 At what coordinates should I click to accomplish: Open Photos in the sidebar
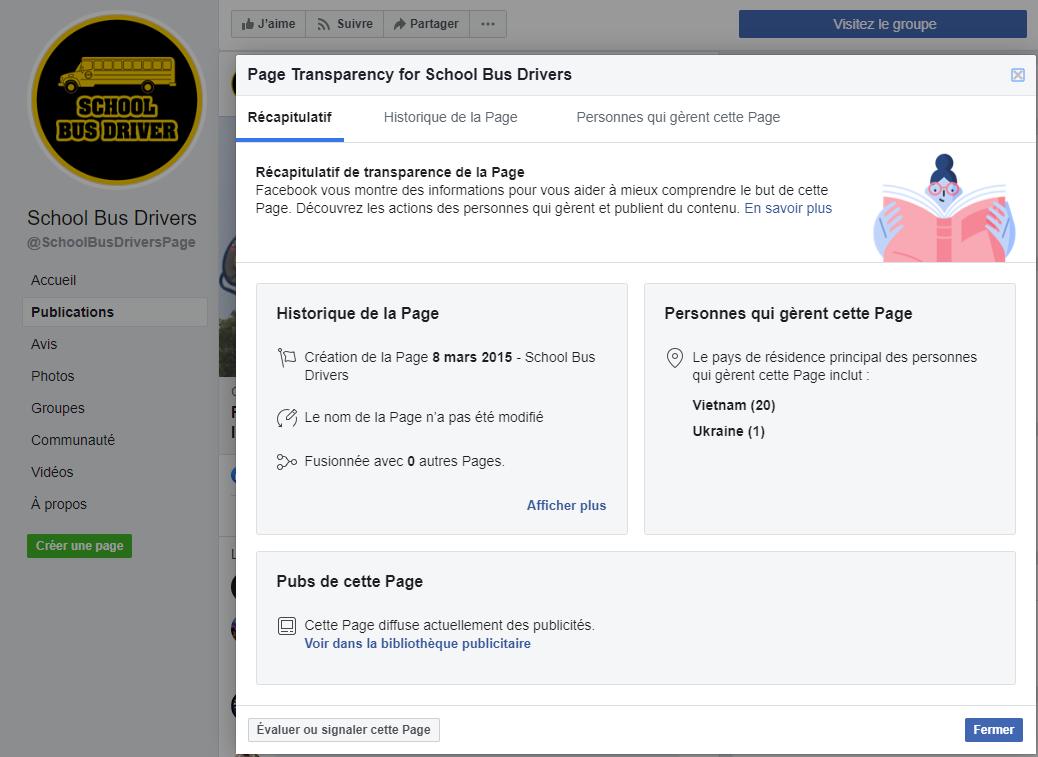(x=52, y=376)
